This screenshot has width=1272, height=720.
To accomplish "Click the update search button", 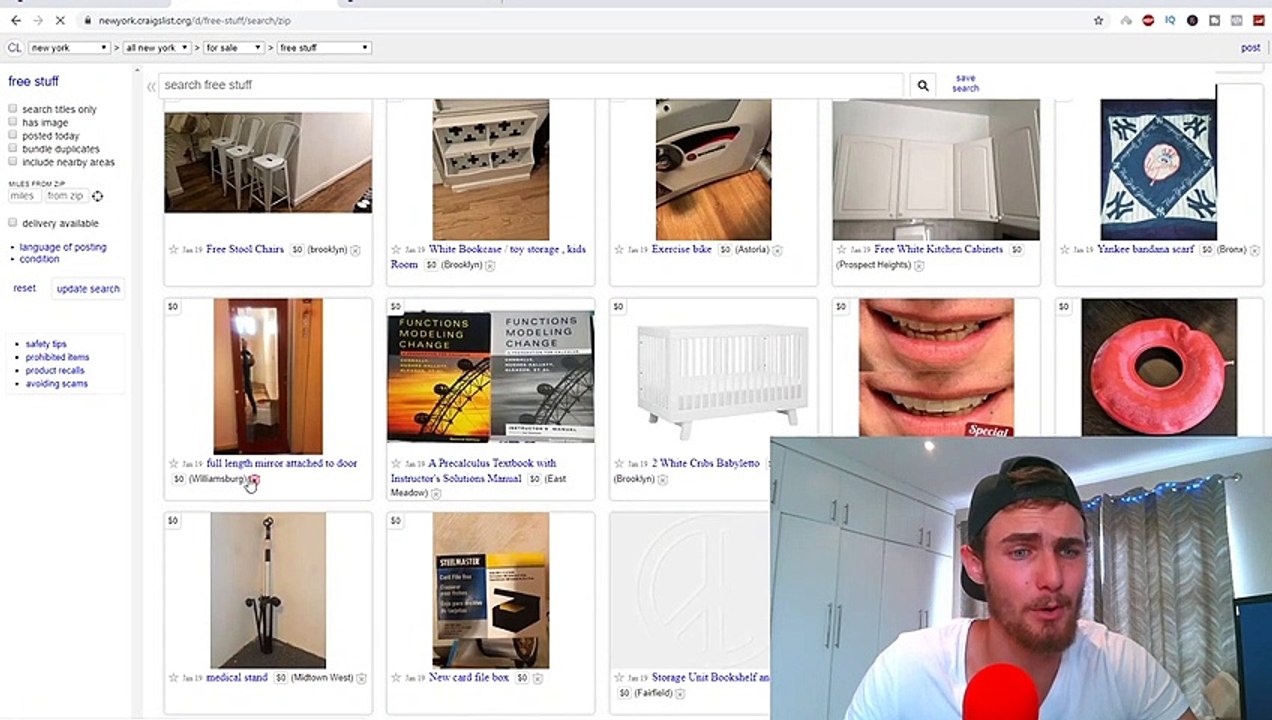I will [88, 289].
